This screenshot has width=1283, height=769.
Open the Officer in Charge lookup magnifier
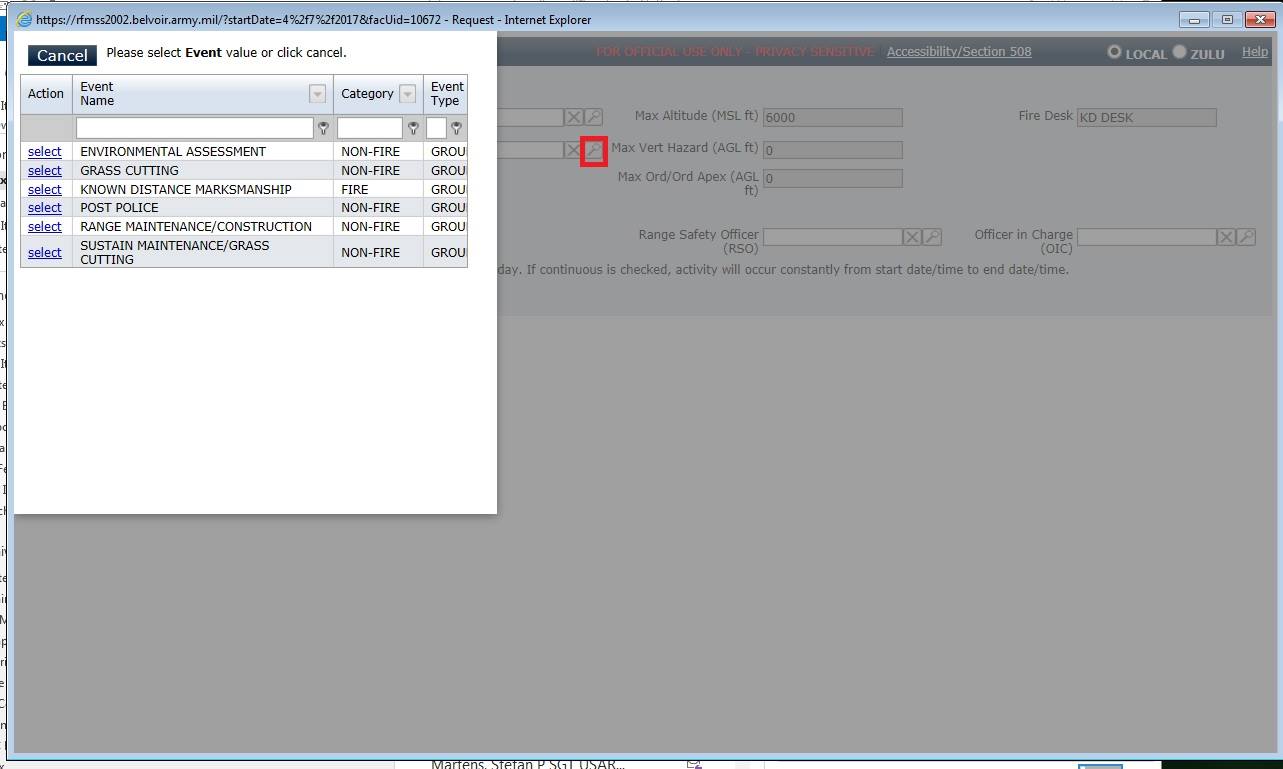tap(1245, 237)
